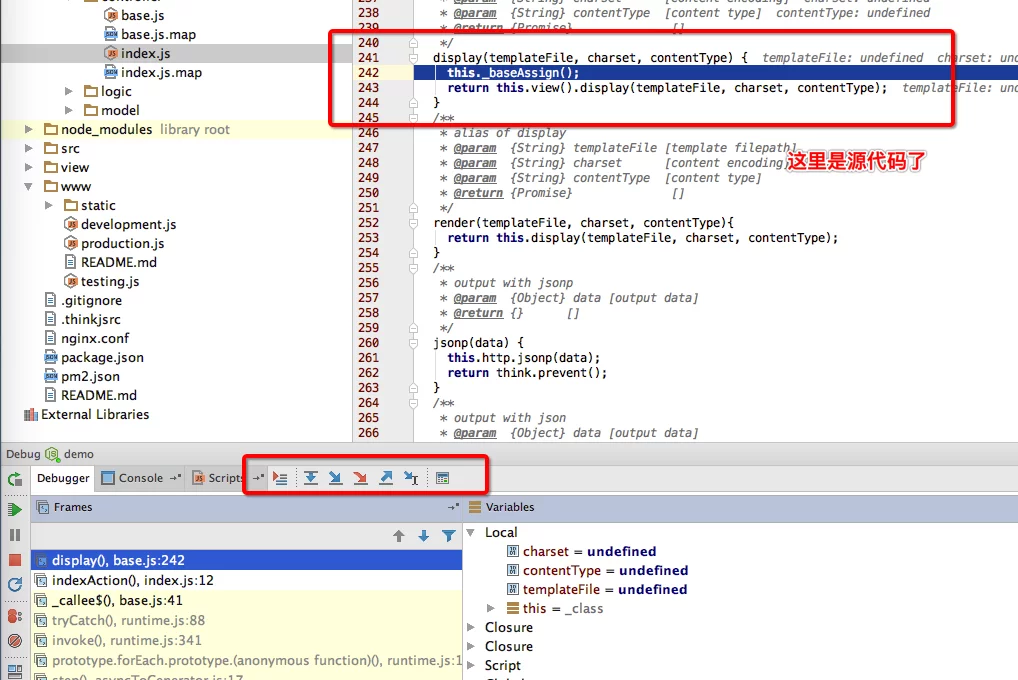Fold the render method at line 252
The image size is (1018, 680).
[414, 223]
